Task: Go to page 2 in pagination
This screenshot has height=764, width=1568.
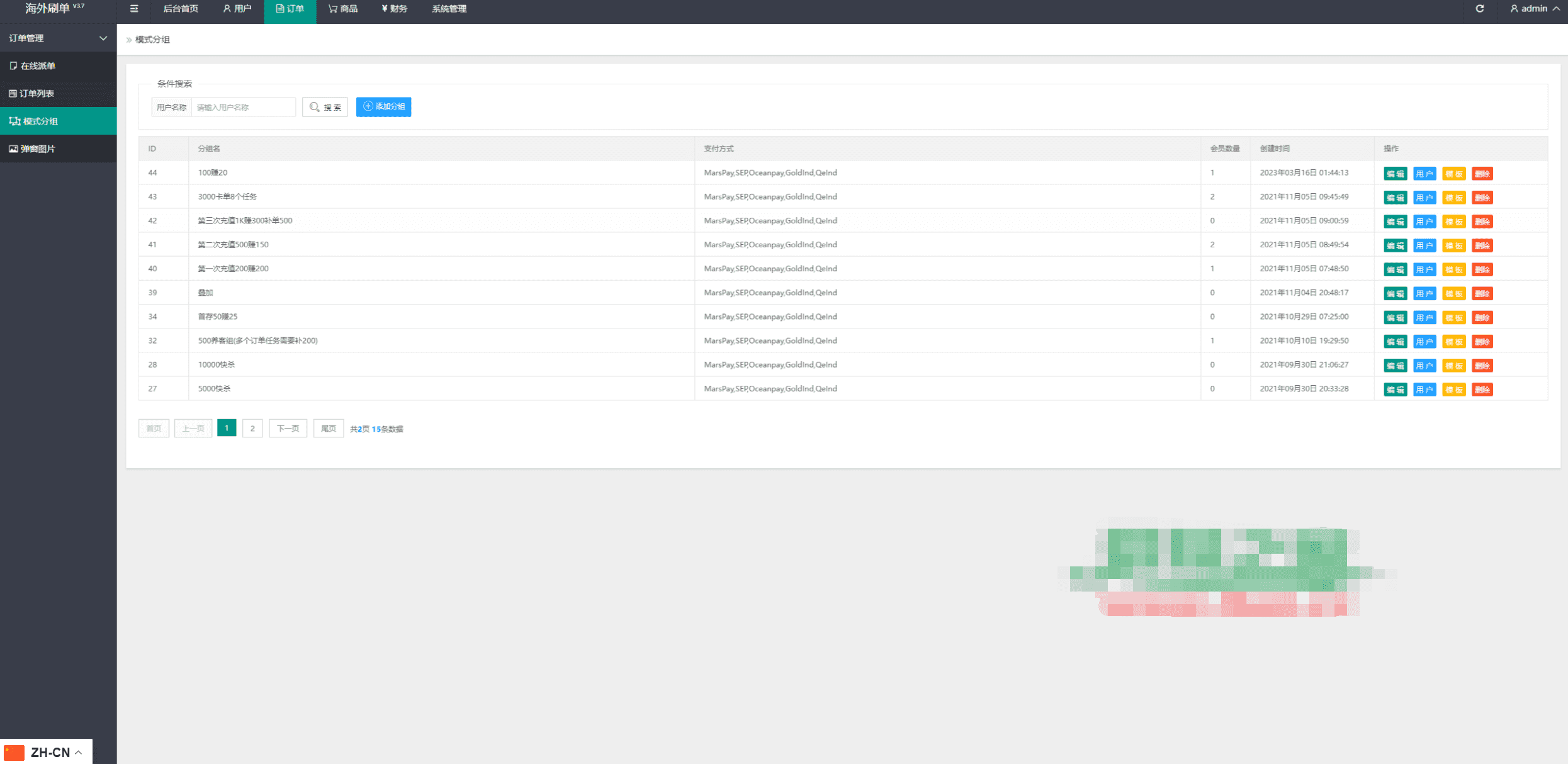Action: 252,429
